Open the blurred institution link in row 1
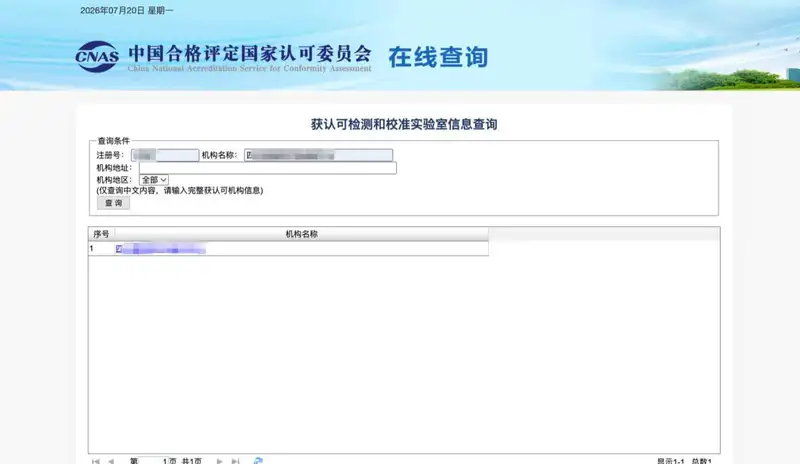 tap(161, 249)
